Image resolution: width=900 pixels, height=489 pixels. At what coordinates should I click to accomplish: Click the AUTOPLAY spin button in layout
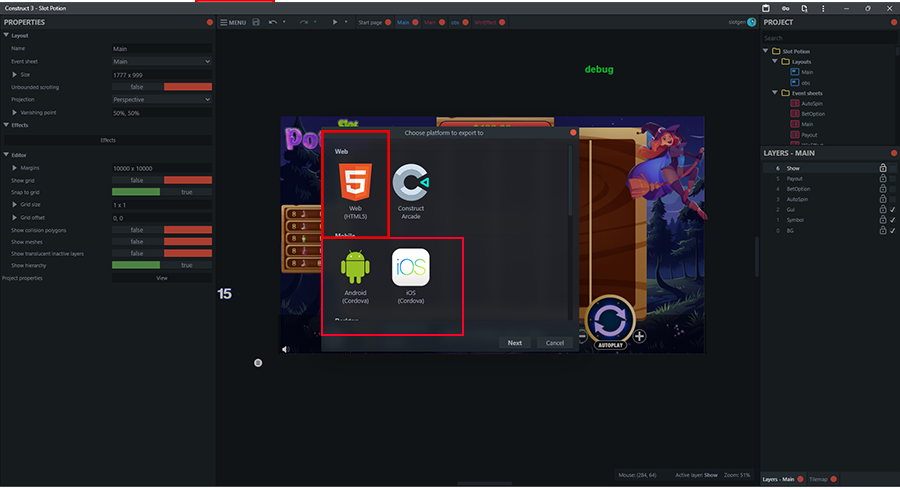610,323
